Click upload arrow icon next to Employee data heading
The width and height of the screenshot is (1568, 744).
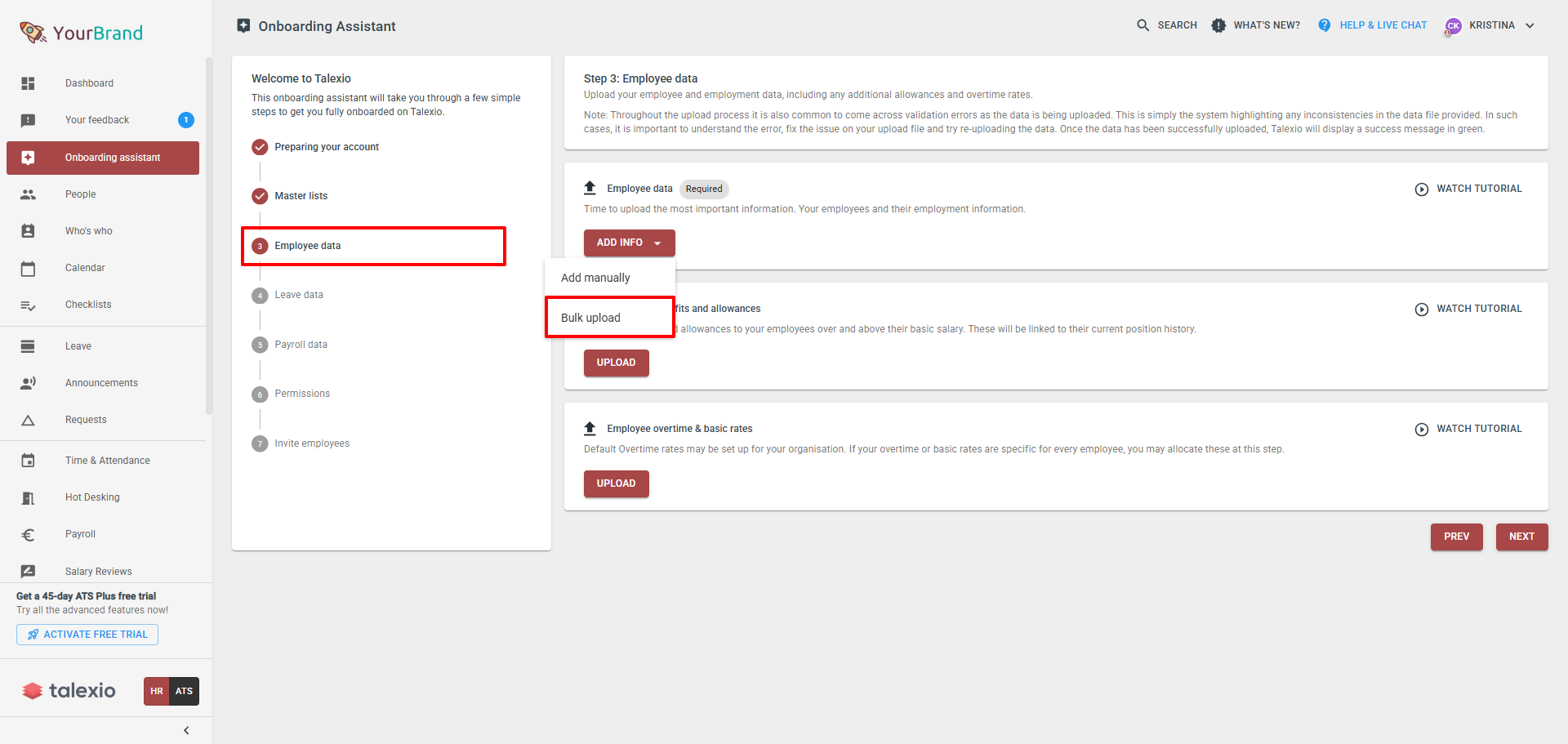pyautogui.click(x=590, y=188)
